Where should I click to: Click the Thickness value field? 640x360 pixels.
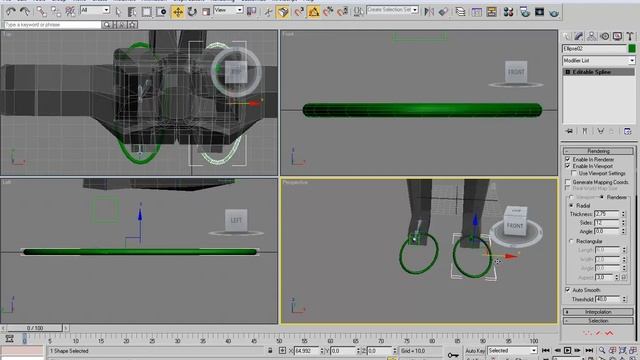pos(607,214)
